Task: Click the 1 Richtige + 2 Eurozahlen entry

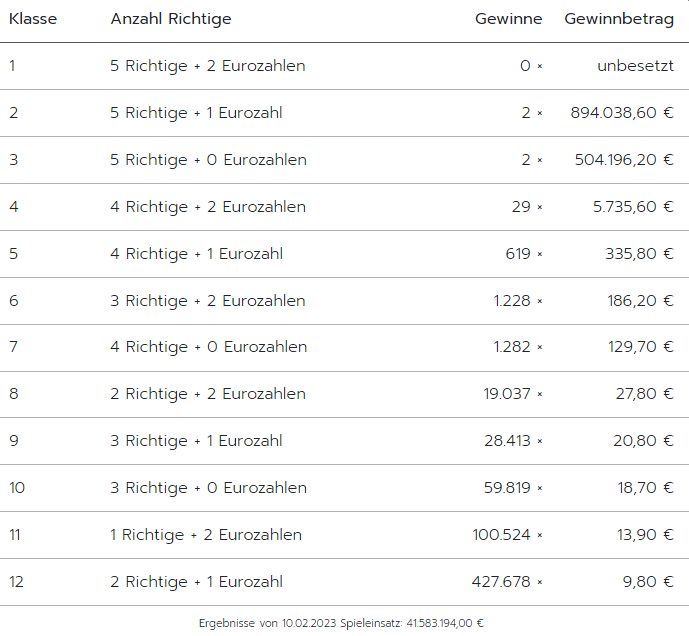Action: coord(206,535)
